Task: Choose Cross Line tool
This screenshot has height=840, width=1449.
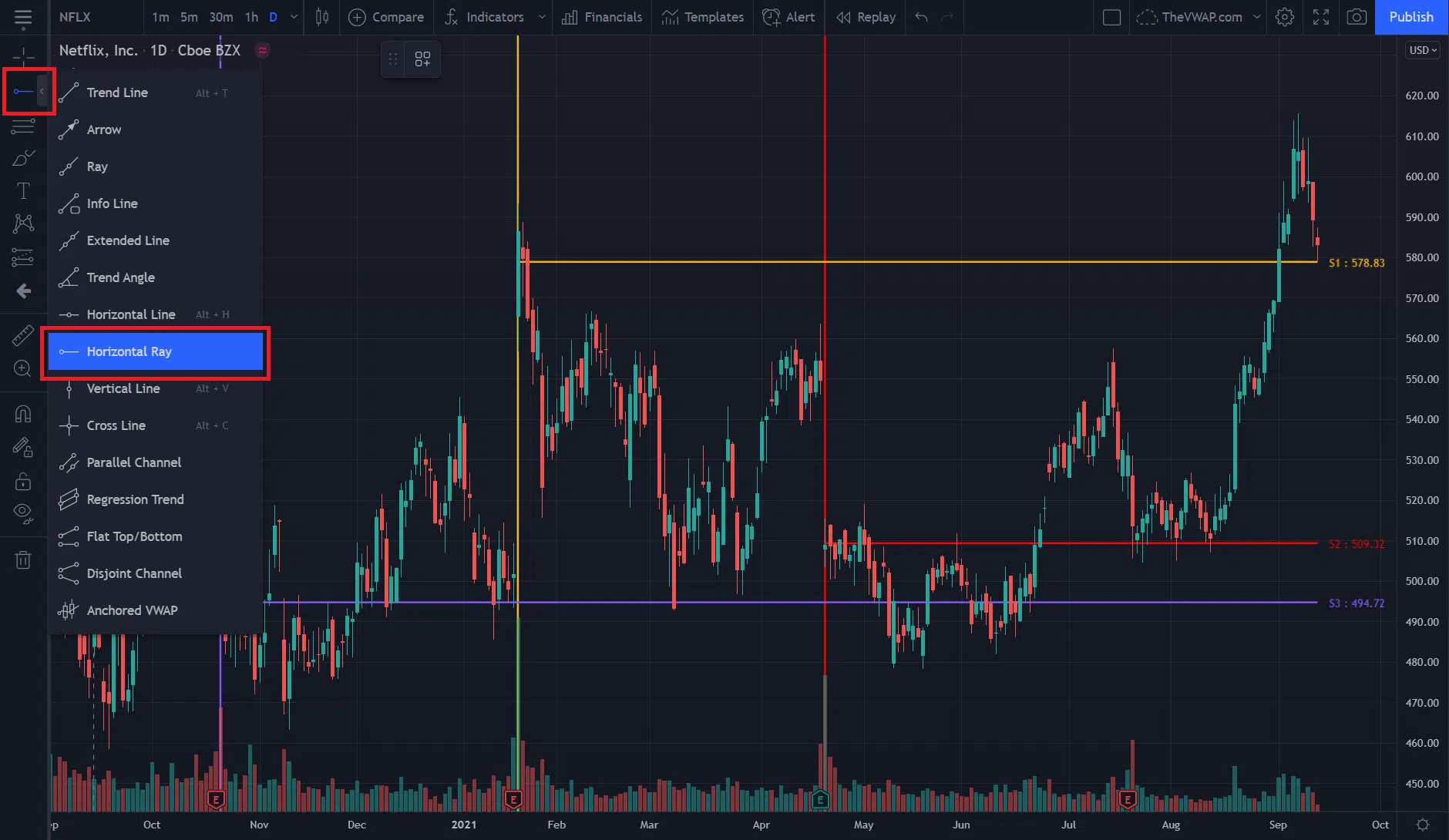Action: (155, 425)
